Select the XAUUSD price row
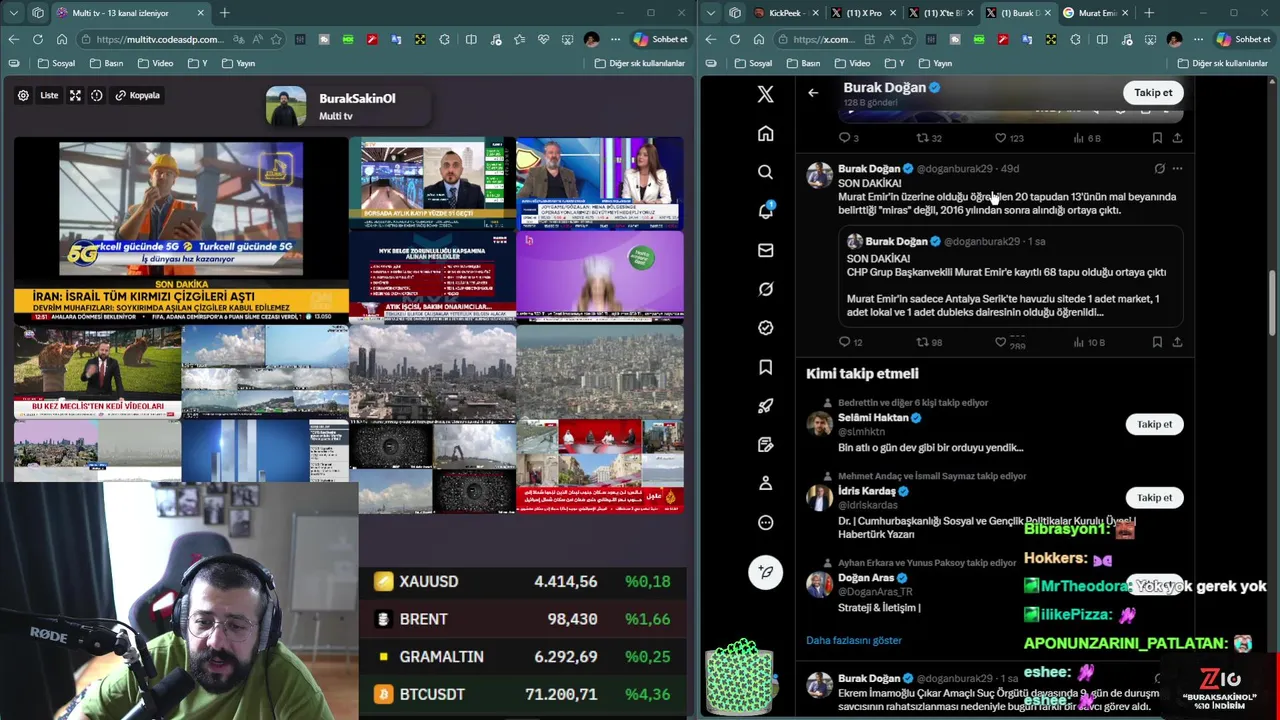 coord(524,581)
